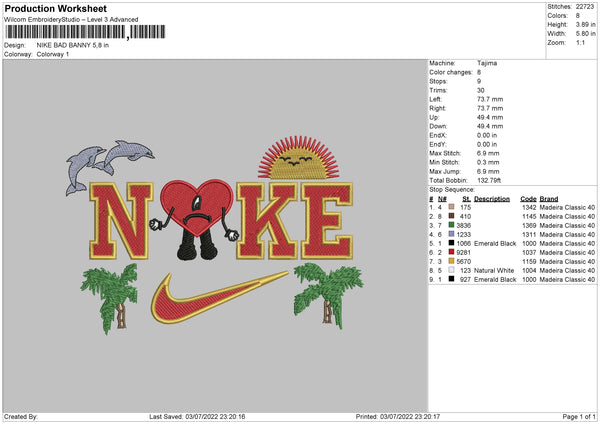
Task: Select the lavender swatch for thread code 1311
Action: point(451,234)
